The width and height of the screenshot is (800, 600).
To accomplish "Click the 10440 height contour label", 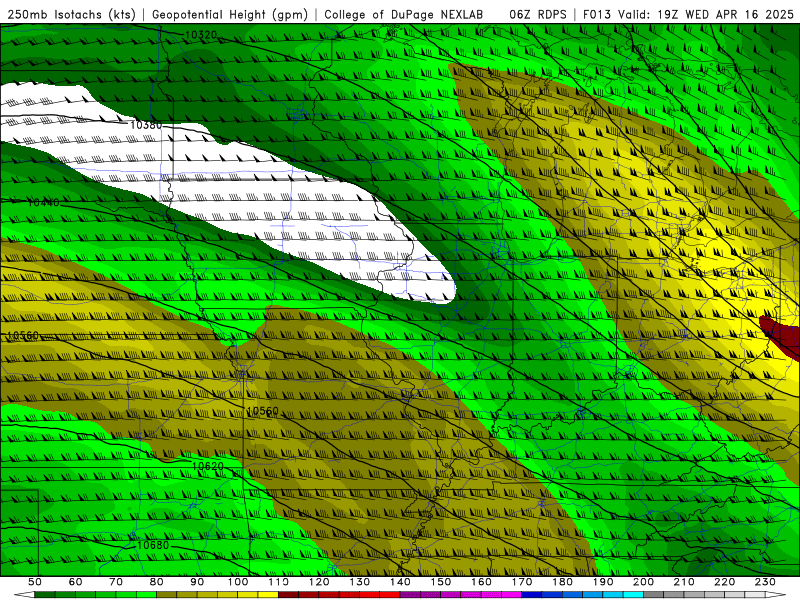I will [43, 203].
